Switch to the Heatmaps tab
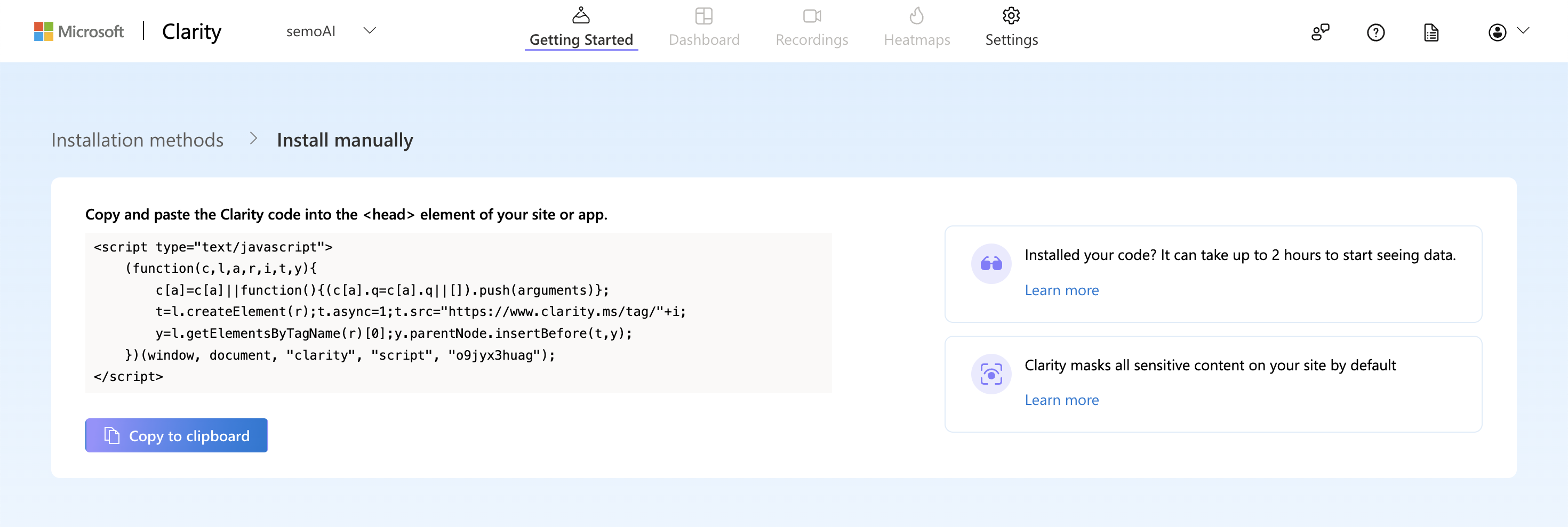The width and height of the screenshot is (1568, 527). click(x=917, y=28)
